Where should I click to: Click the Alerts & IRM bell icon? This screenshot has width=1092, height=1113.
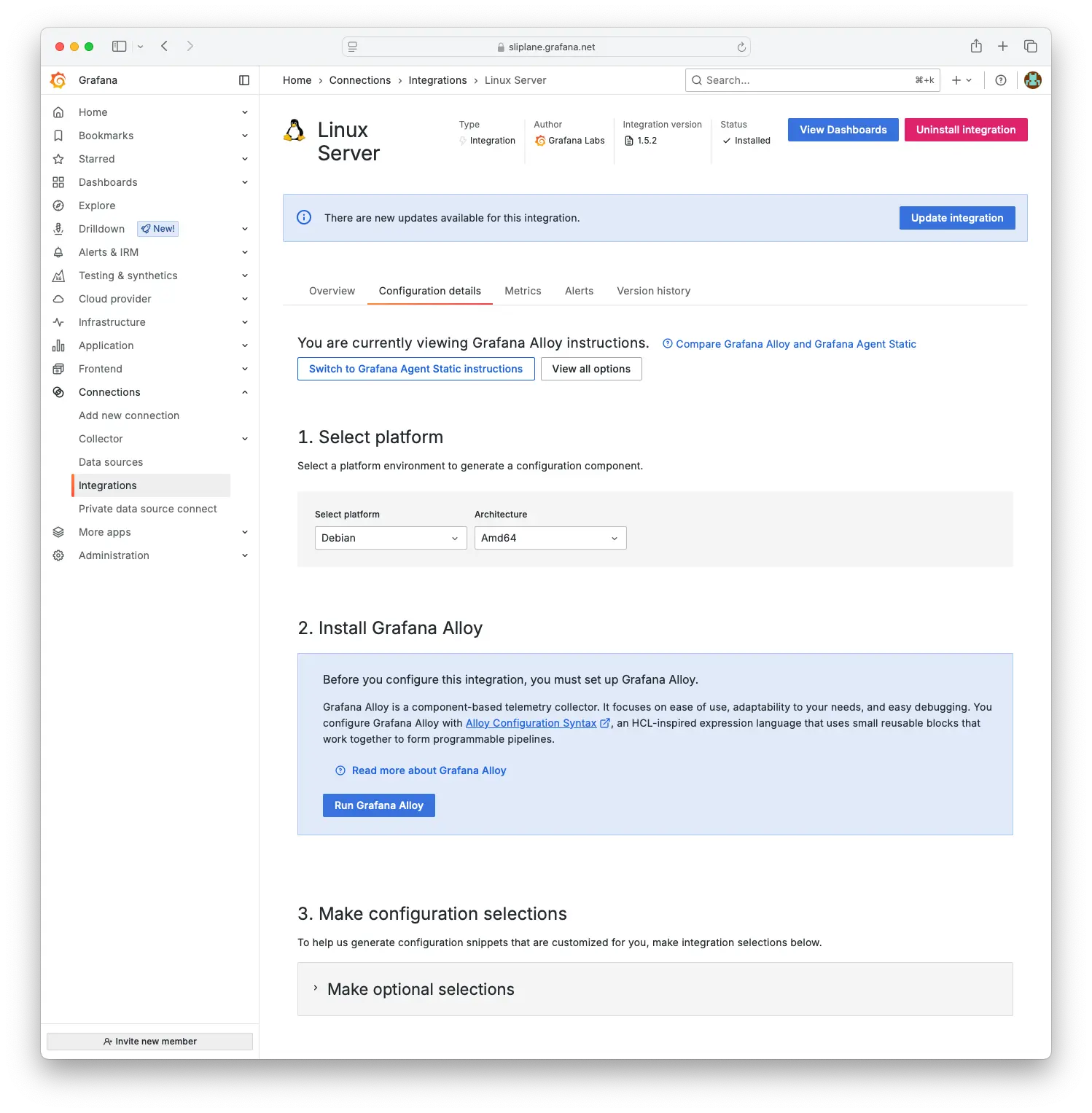[x=58, y=252]
